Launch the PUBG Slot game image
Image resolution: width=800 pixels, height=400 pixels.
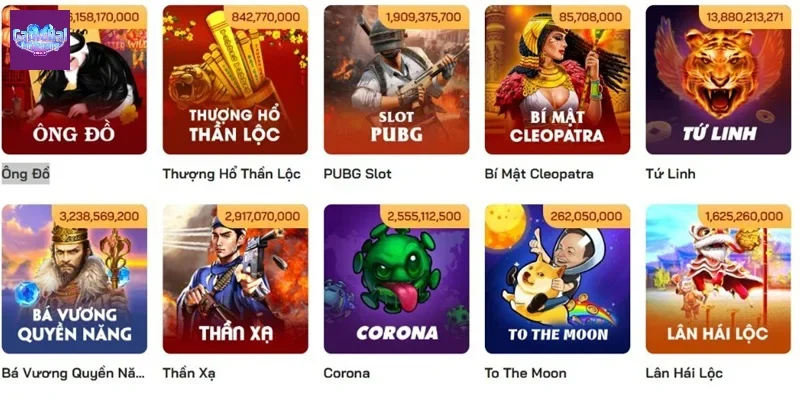396,80
